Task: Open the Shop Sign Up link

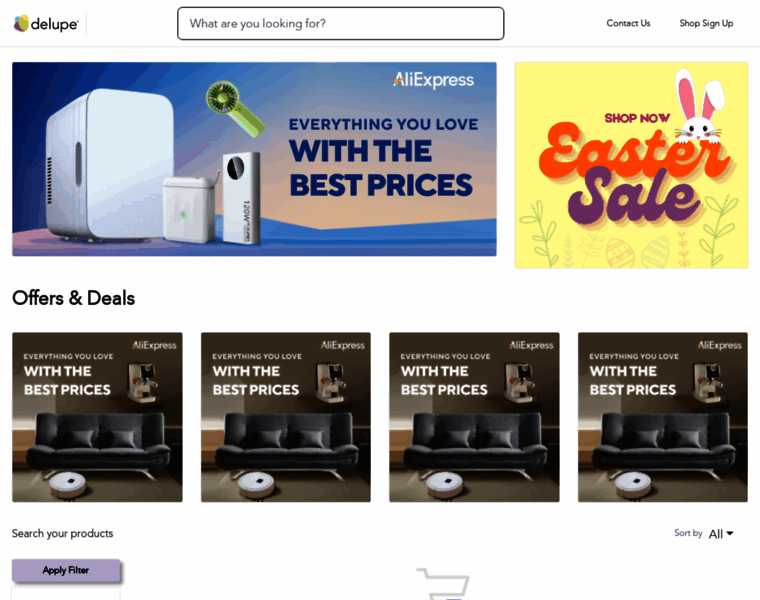Action: click(x=706, y=23)
